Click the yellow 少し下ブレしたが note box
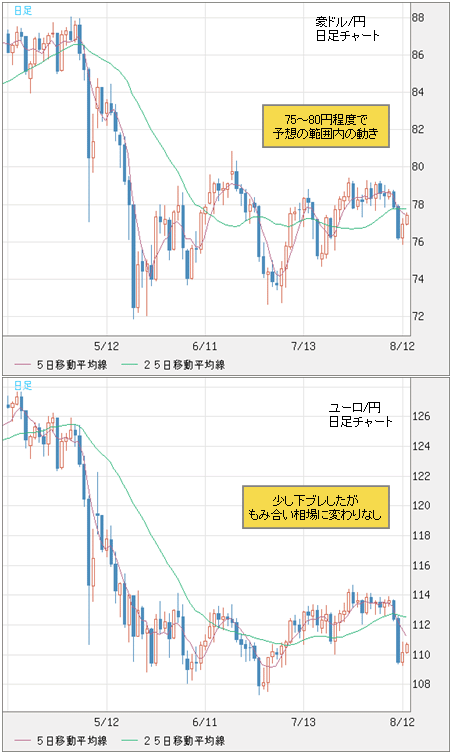Image resolution: width=453 pixels, height=755 pixels. pos(316,507)
